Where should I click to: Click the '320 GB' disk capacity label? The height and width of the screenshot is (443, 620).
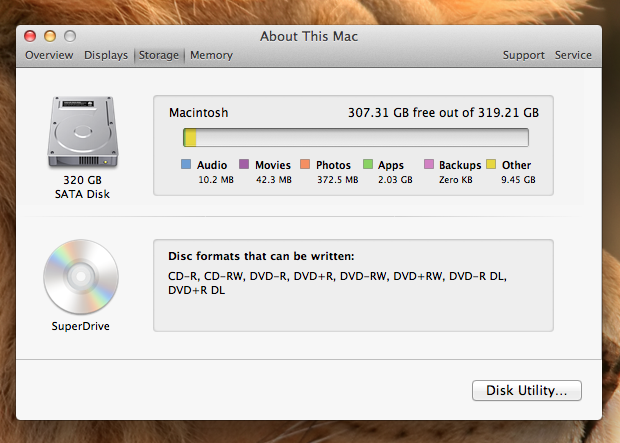pos(83,180)
